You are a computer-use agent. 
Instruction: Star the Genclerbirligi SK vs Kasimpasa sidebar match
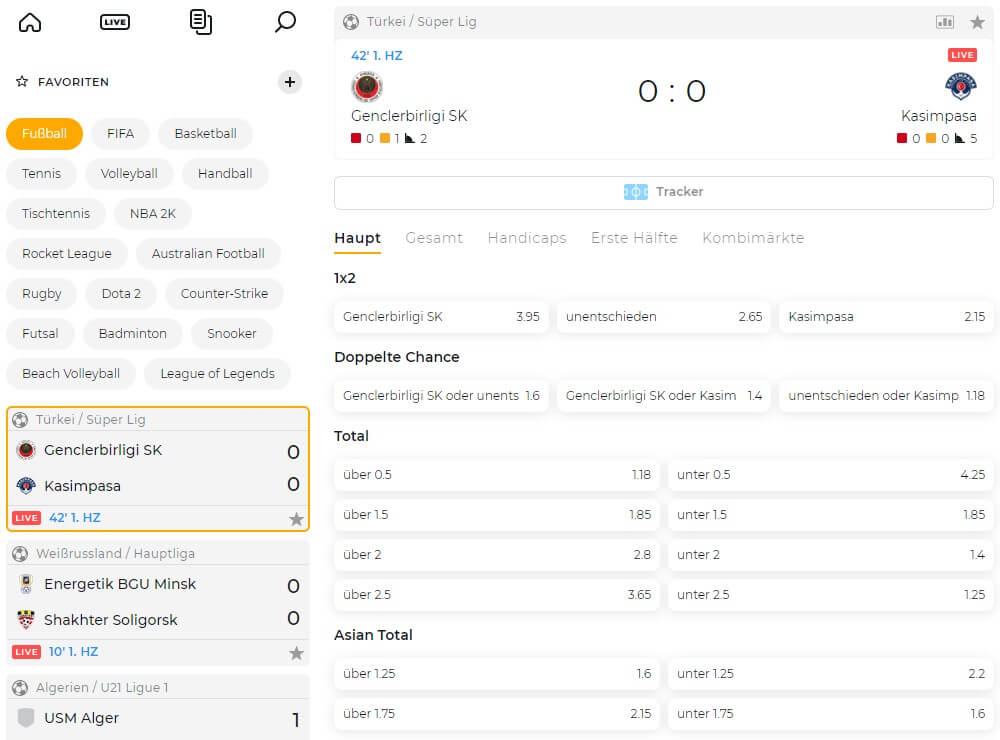click(x=297, y=519)
